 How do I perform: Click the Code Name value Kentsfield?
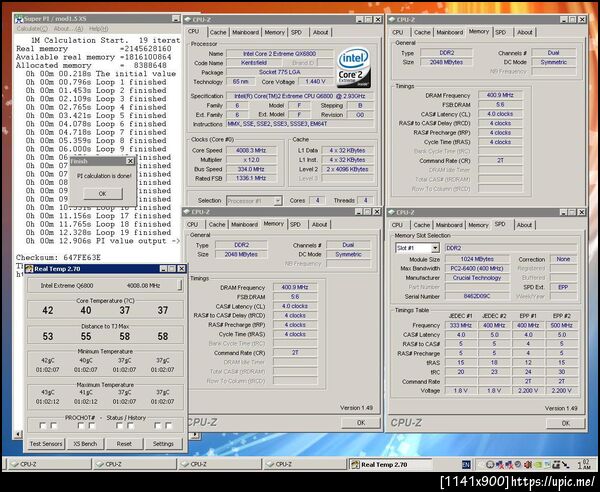click(254, 63)
